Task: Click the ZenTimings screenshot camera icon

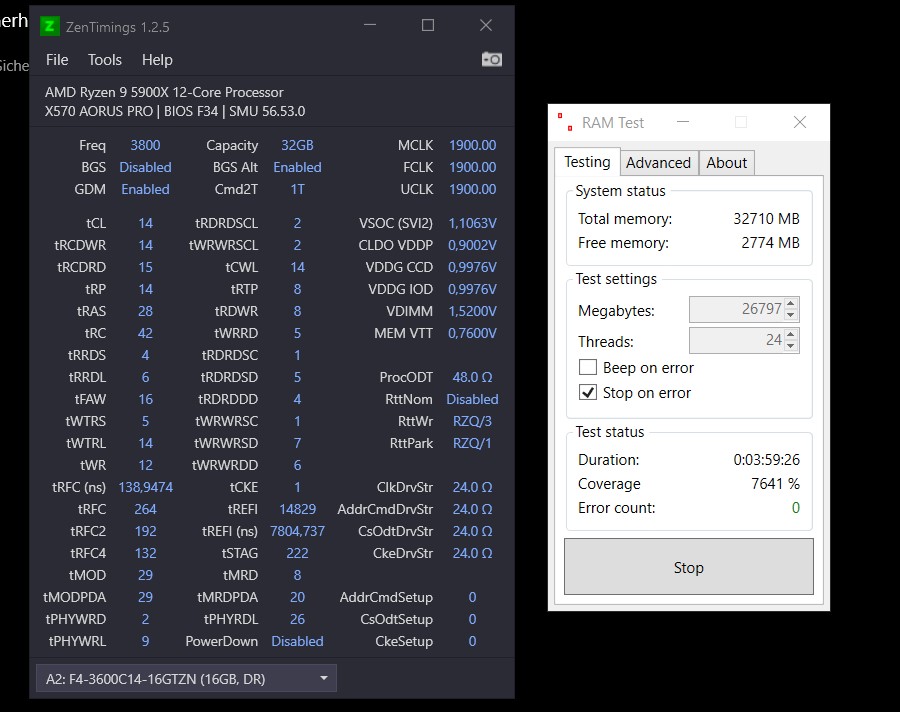Action: click(x=492, y=60)
